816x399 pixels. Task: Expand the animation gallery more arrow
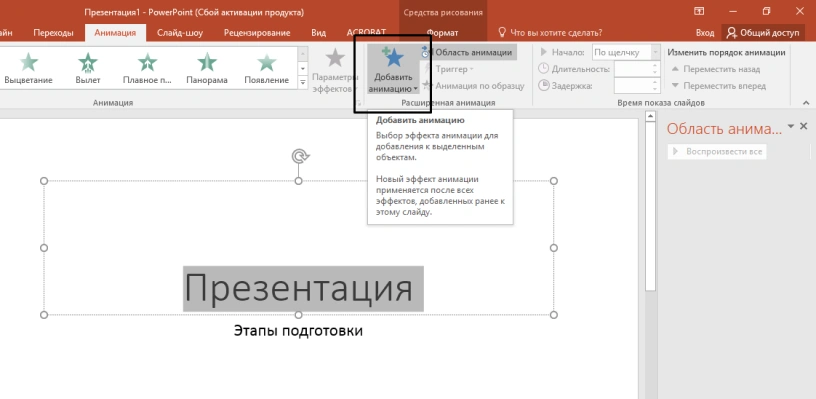[303, 82]
